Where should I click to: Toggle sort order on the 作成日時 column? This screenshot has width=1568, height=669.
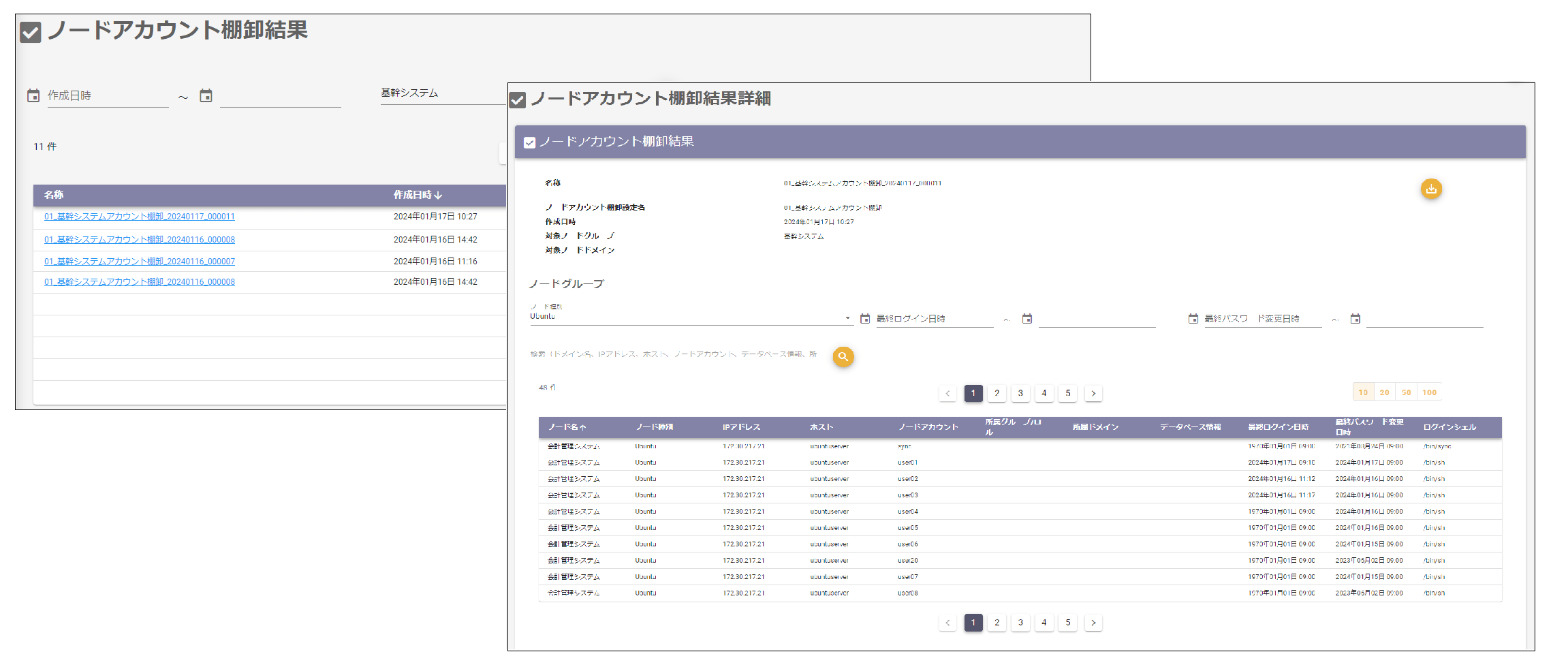[418, 195]
